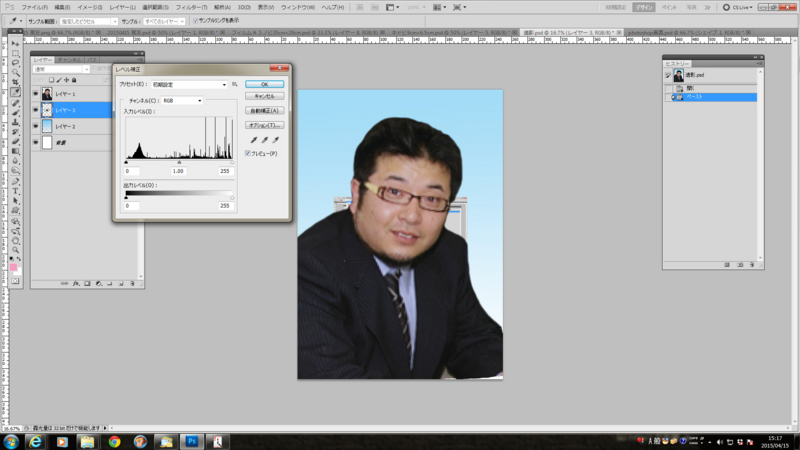Expand more workspaces chevron

click(x=708, y=7)
